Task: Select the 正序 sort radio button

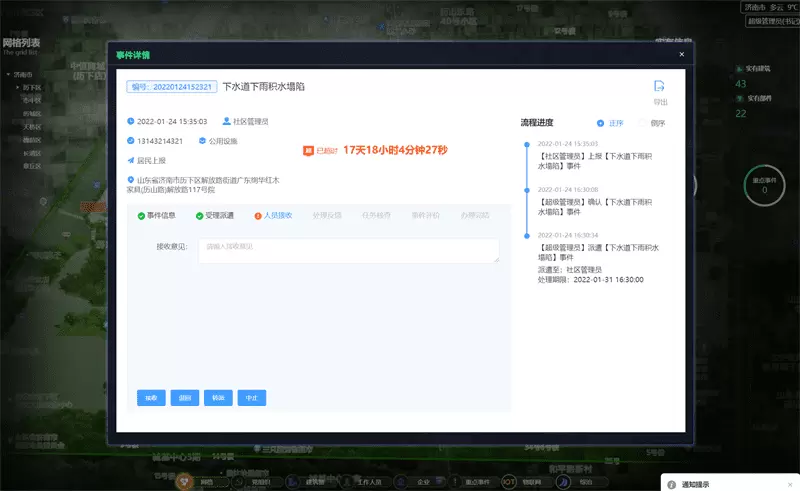Action: point(601,123)
